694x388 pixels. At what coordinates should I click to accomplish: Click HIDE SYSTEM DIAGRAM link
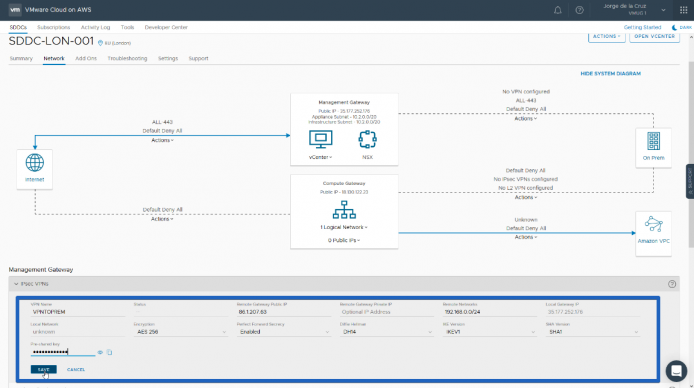(x=610, y=73)
